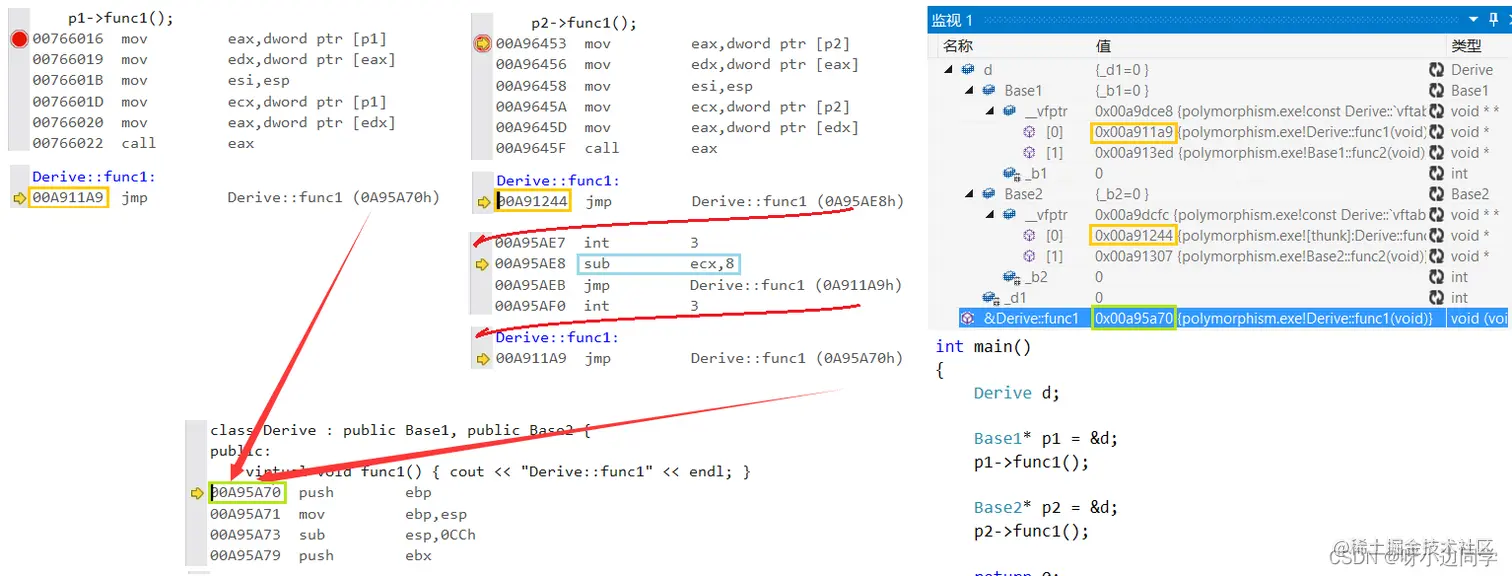Screen dimensions: 1512x576
Task: Pin the Watch 1 (监视 1) window
Action: (1493, 19)
